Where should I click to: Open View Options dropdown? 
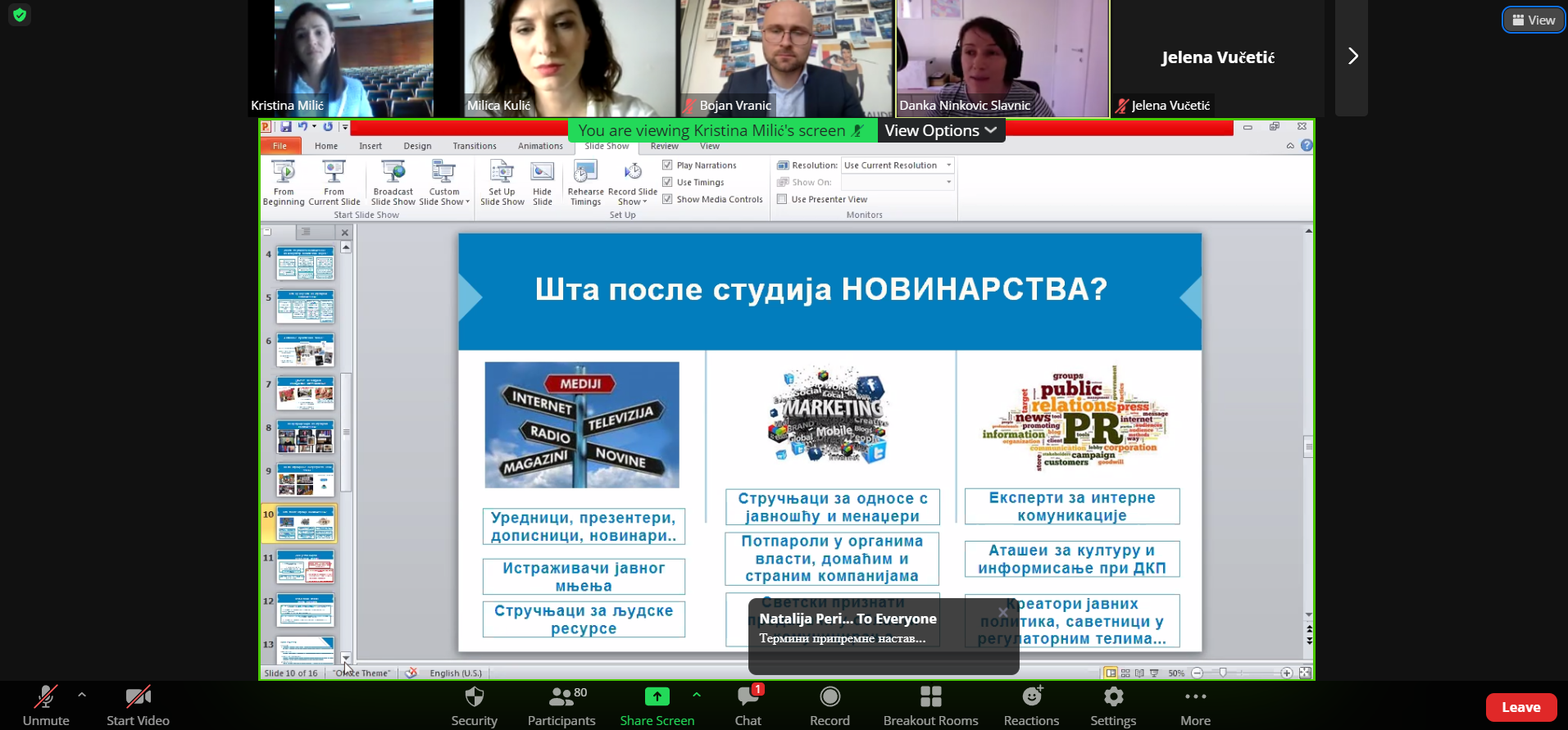click(x=940, y=130)
